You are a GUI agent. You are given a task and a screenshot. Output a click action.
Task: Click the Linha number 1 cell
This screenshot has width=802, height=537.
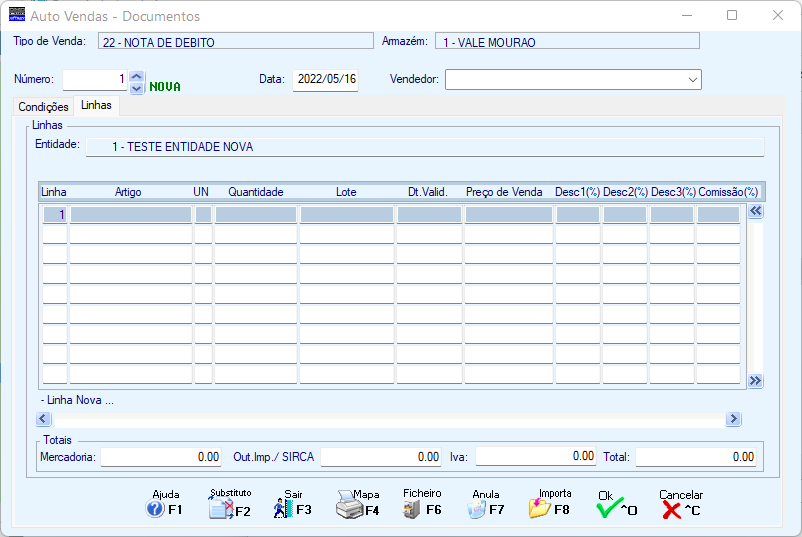[x=55, y=215]
